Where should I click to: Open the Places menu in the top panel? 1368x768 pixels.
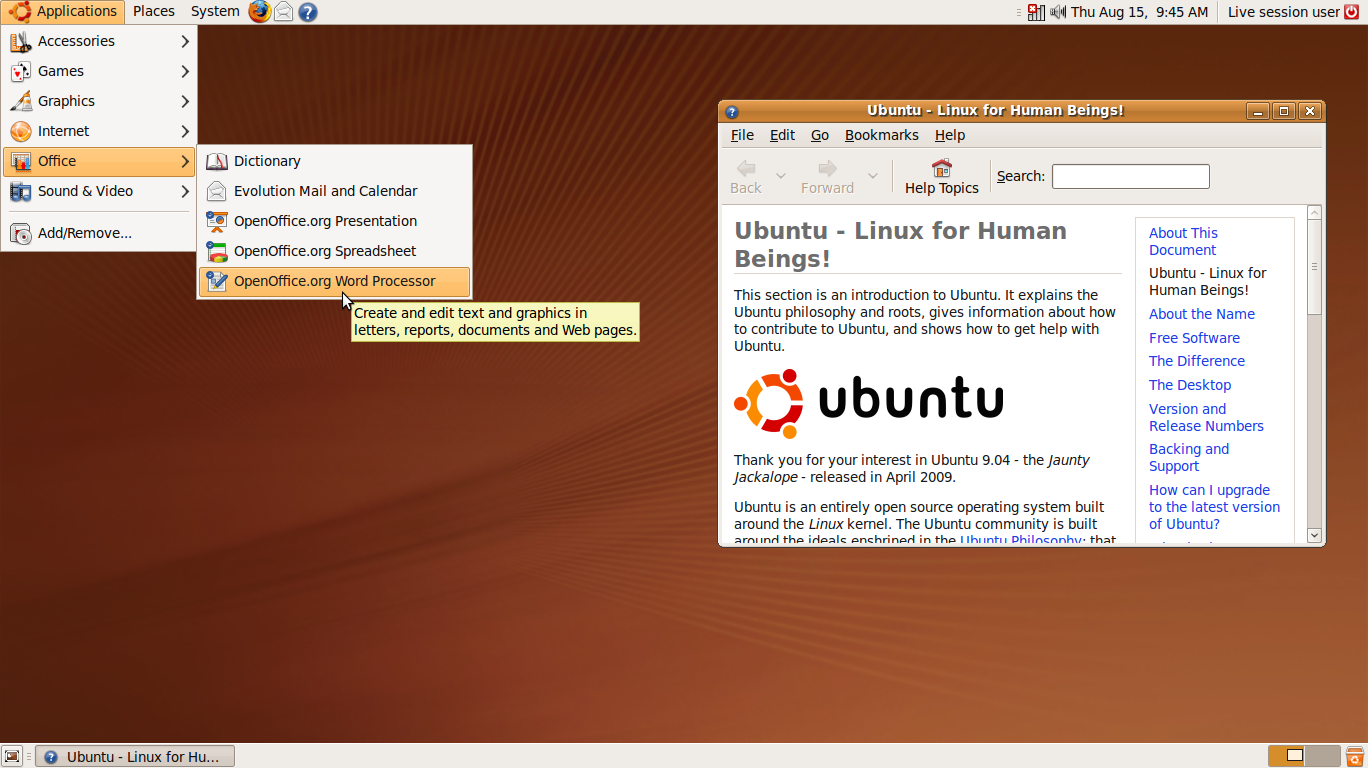[x=153, y=11]
